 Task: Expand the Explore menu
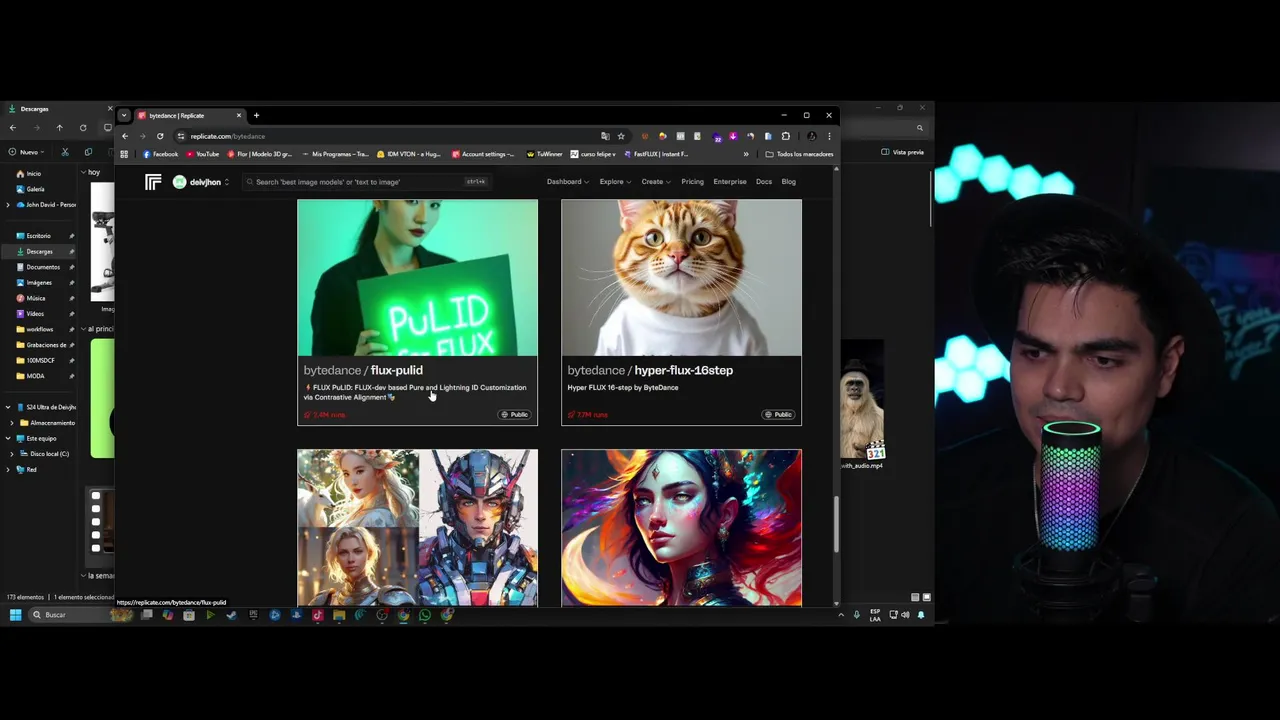615,182
